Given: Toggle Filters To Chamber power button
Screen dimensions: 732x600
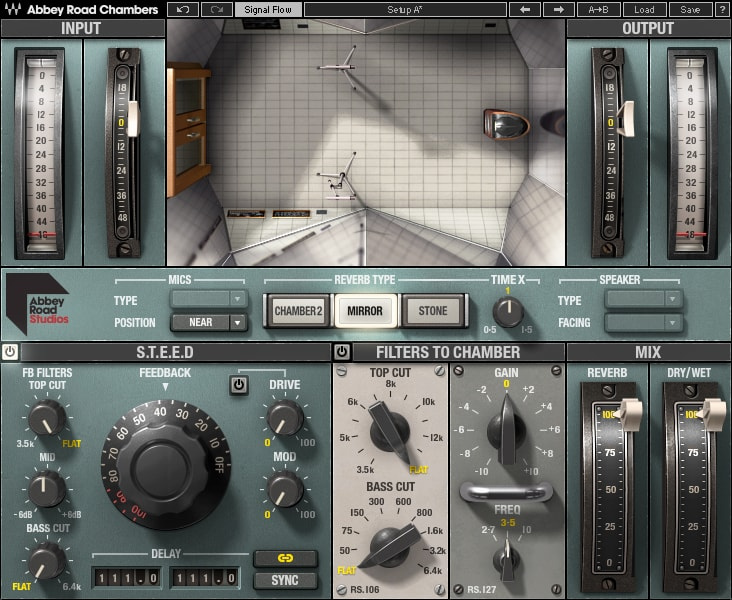Looking at the screenshot, I should [x=342, y=352].
